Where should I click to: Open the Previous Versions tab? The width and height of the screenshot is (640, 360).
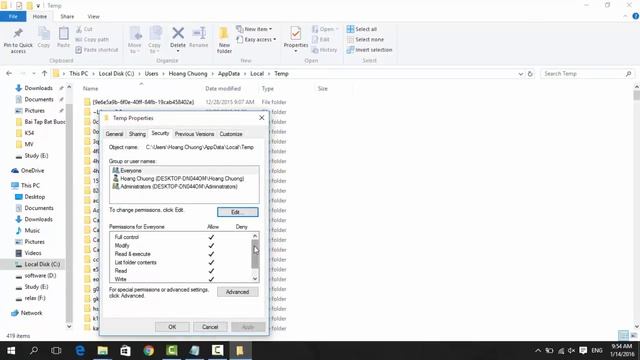pos(194,134)
